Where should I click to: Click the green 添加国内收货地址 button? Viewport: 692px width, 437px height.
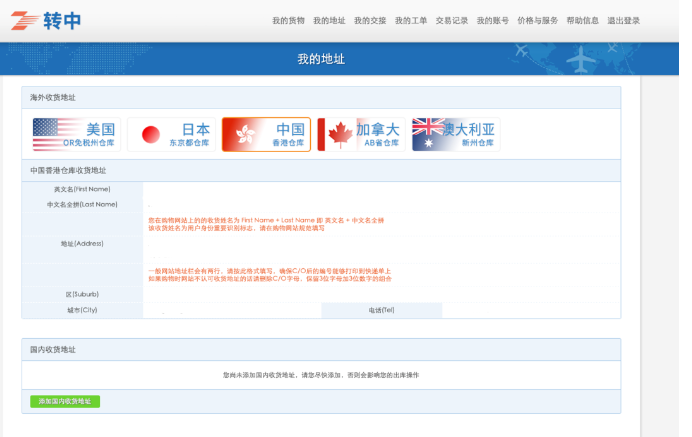click(x=65, y=401)
